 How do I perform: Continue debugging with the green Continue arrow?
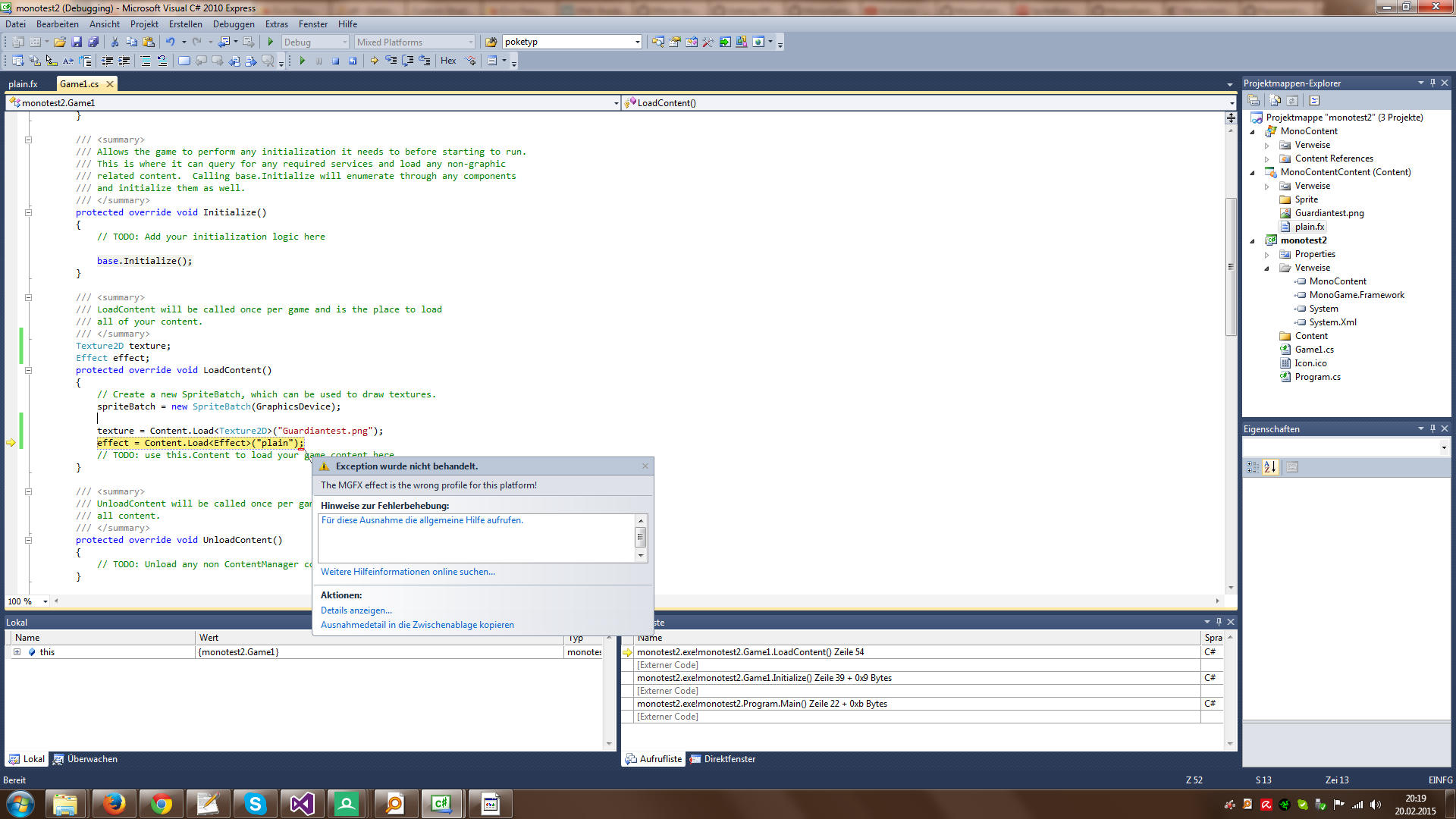tap(303, 61)
